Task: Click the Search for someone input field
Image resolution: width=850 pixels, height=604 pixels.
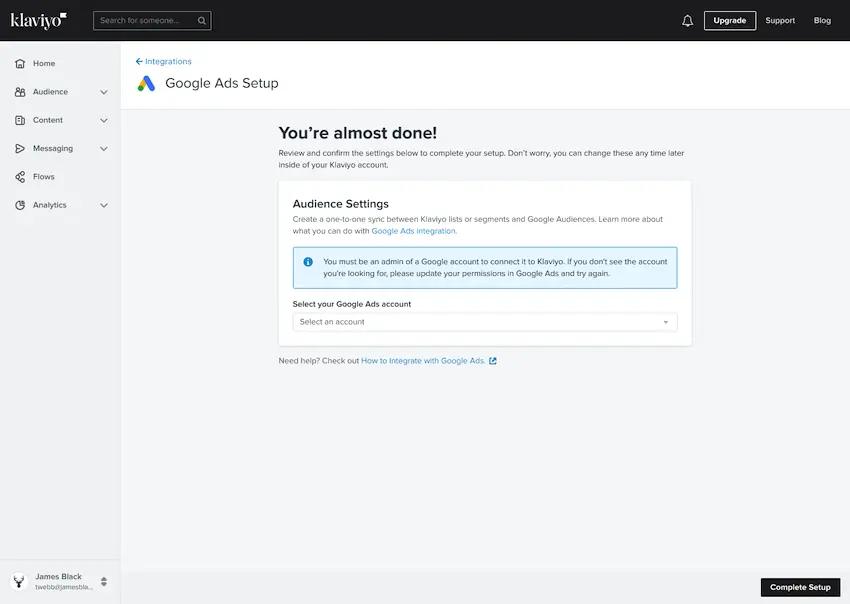Action: [x=140, y=19]
